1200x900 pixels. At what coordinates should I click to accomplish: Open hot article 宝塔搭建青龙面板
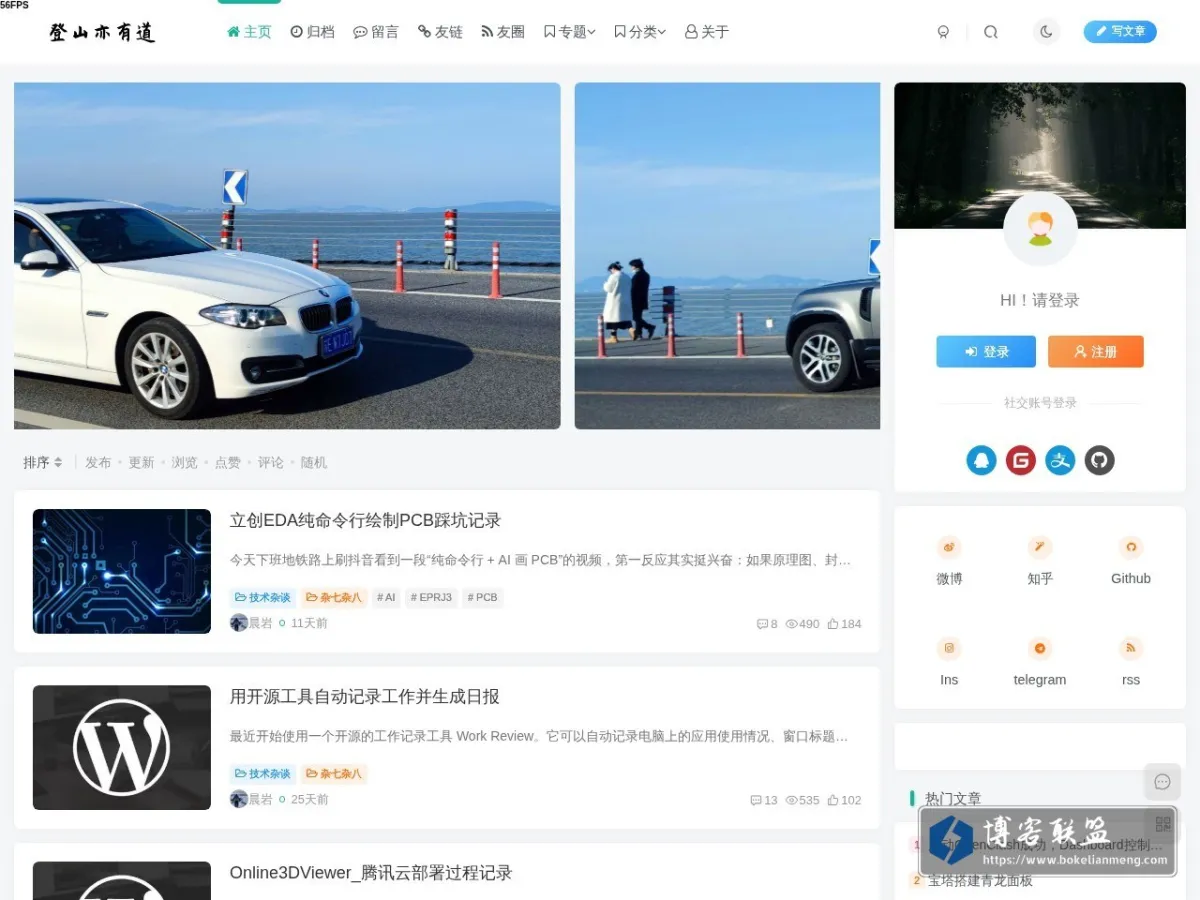click(980, 880)
